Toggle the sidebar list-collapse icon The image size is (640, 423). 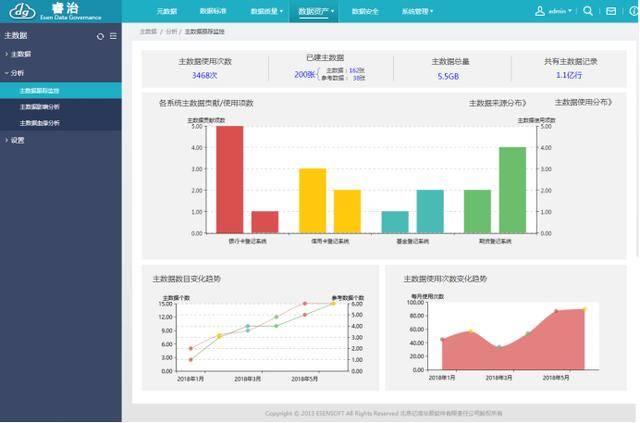(113, 36)
